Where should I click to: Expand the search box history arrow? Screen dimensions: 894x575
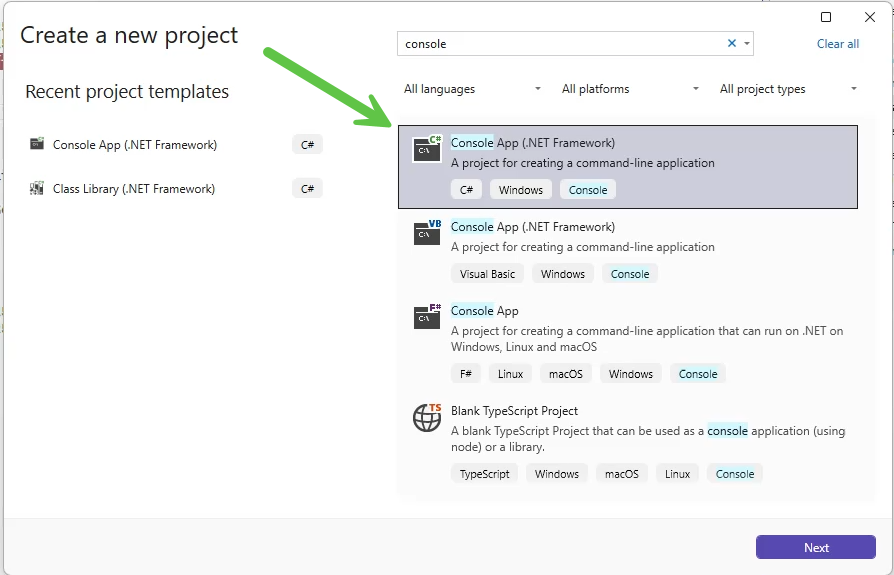[747, 44]
